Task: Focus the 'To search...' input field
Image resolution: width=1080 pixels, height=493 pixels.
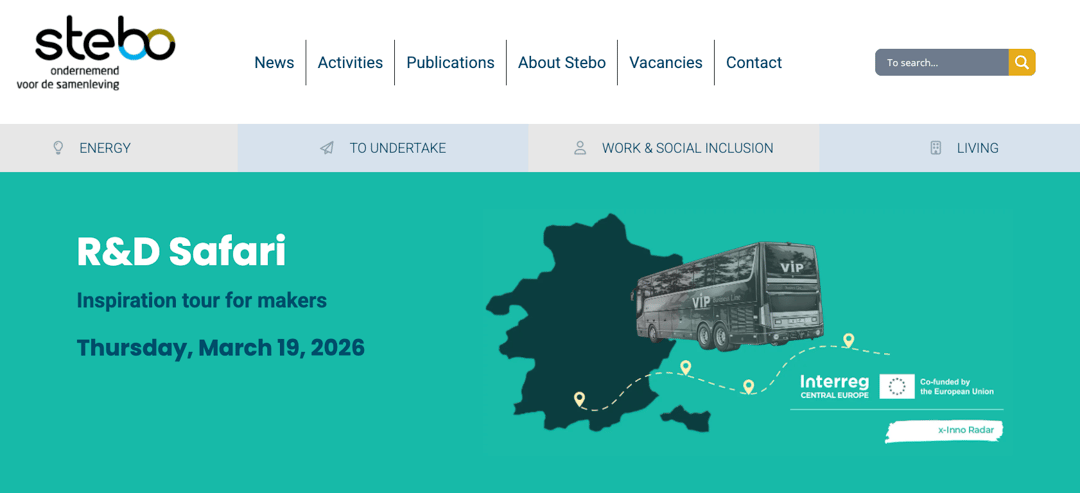Action: 940,62
